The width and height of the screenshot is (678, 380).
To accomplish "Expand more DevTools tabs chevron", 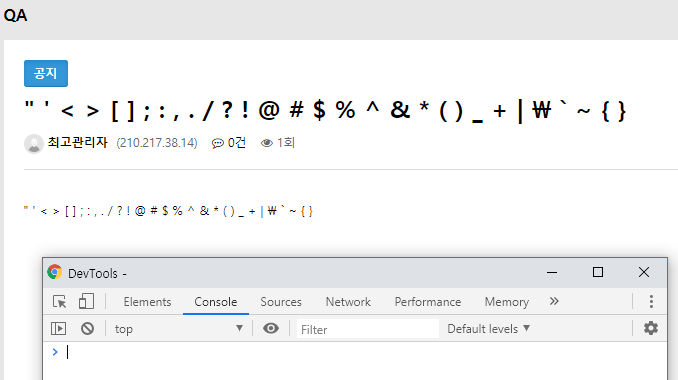I will pyautogui.click(x=554, y=301).
